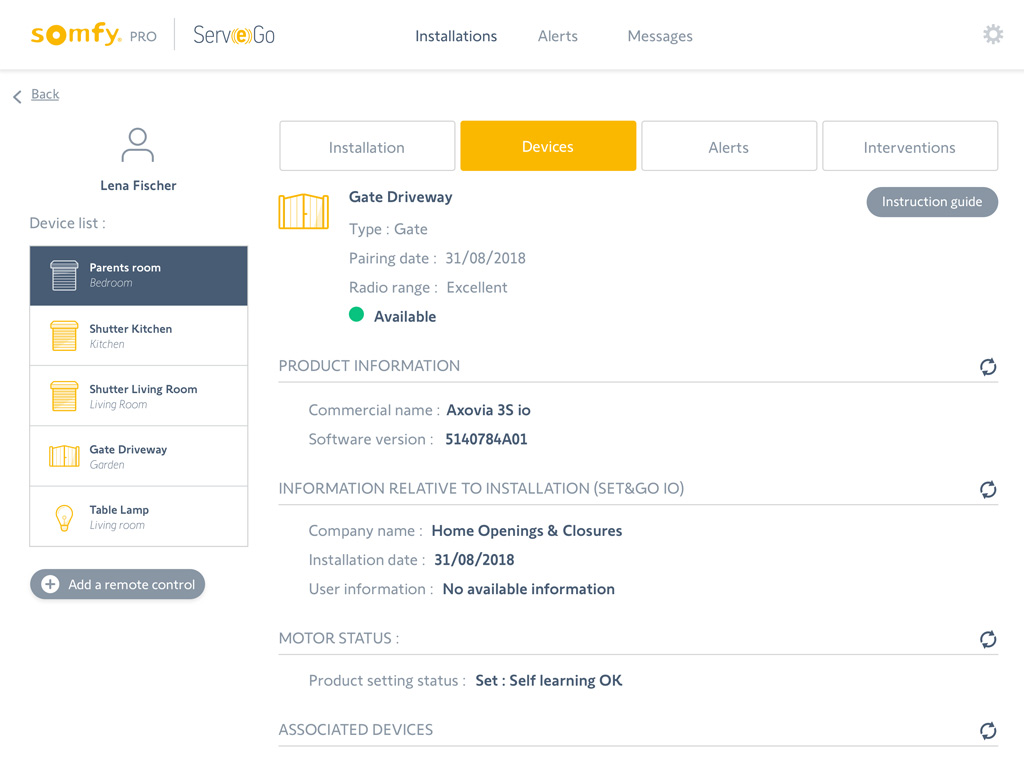
Task: Go to the Interventions tab
Action: coord(909,147)
